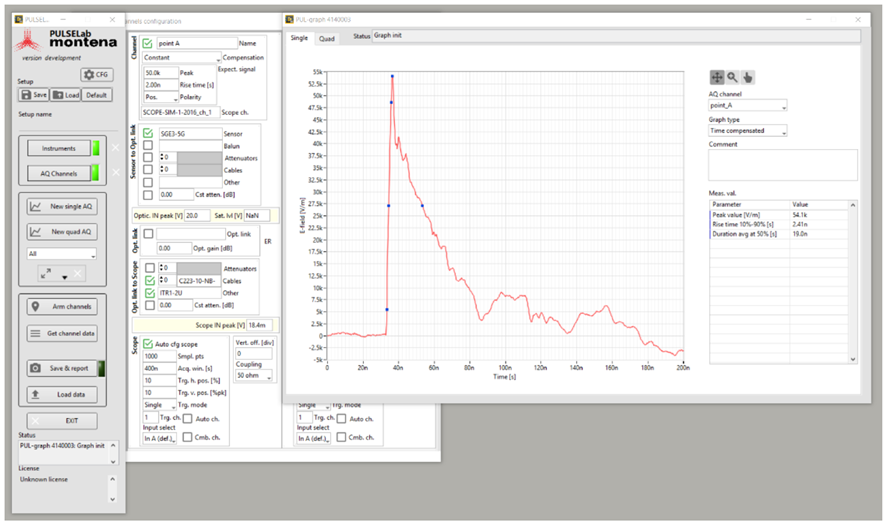Viewport: 888px width, 524px height.
Task: Toggle the point A channel checkbox
Action: coord(148,43)
